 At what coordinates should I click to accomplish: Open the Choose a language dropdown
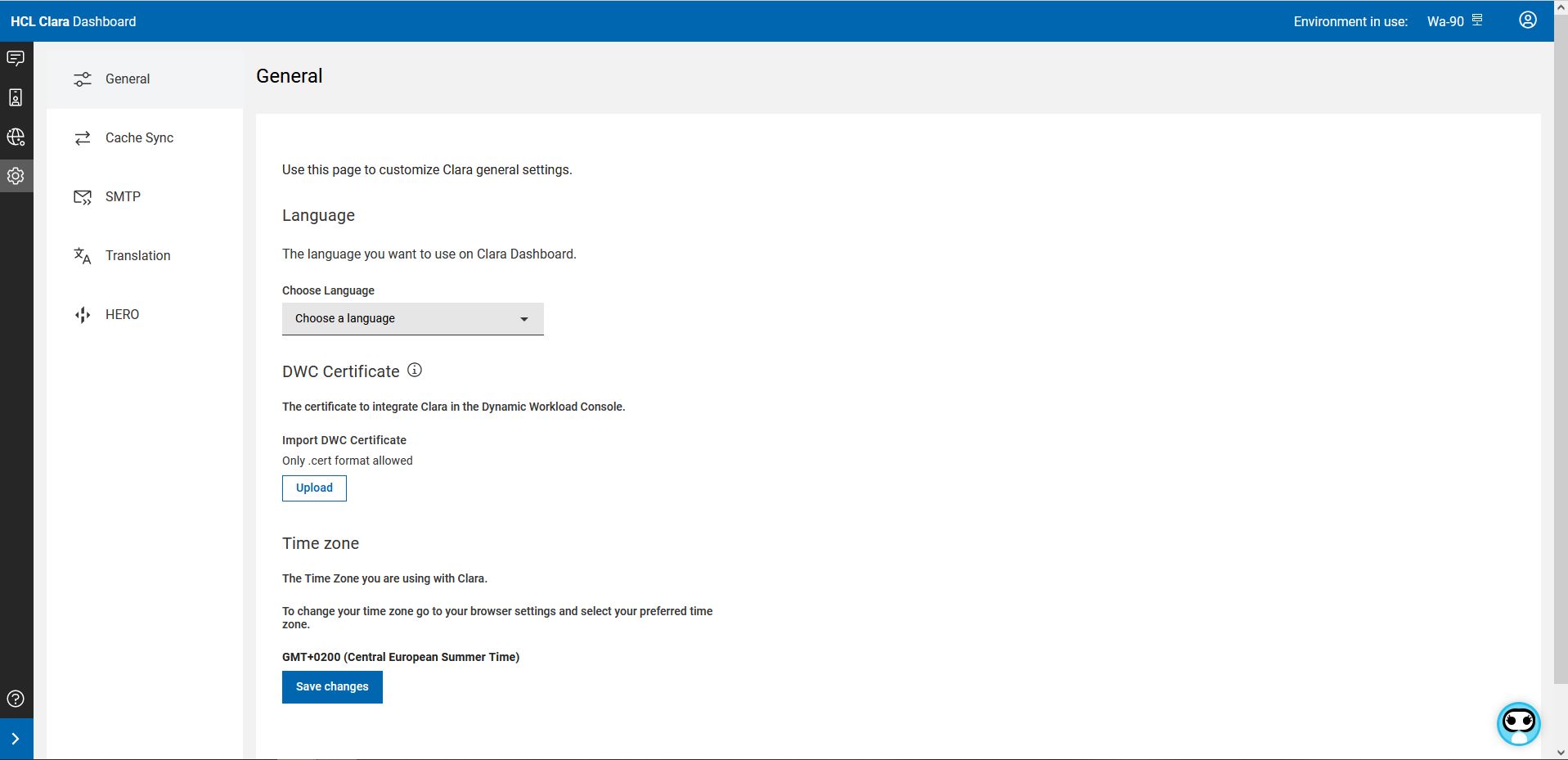(413, 319)
